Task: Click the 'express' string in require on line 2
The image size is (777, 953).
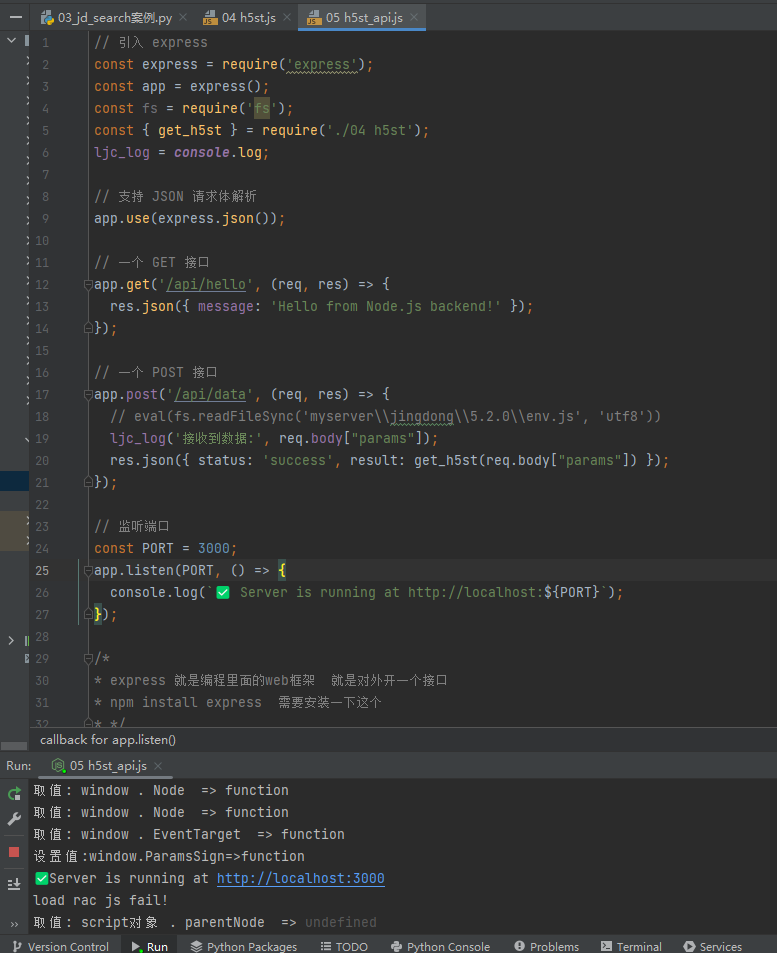Action: click(322, 64)
